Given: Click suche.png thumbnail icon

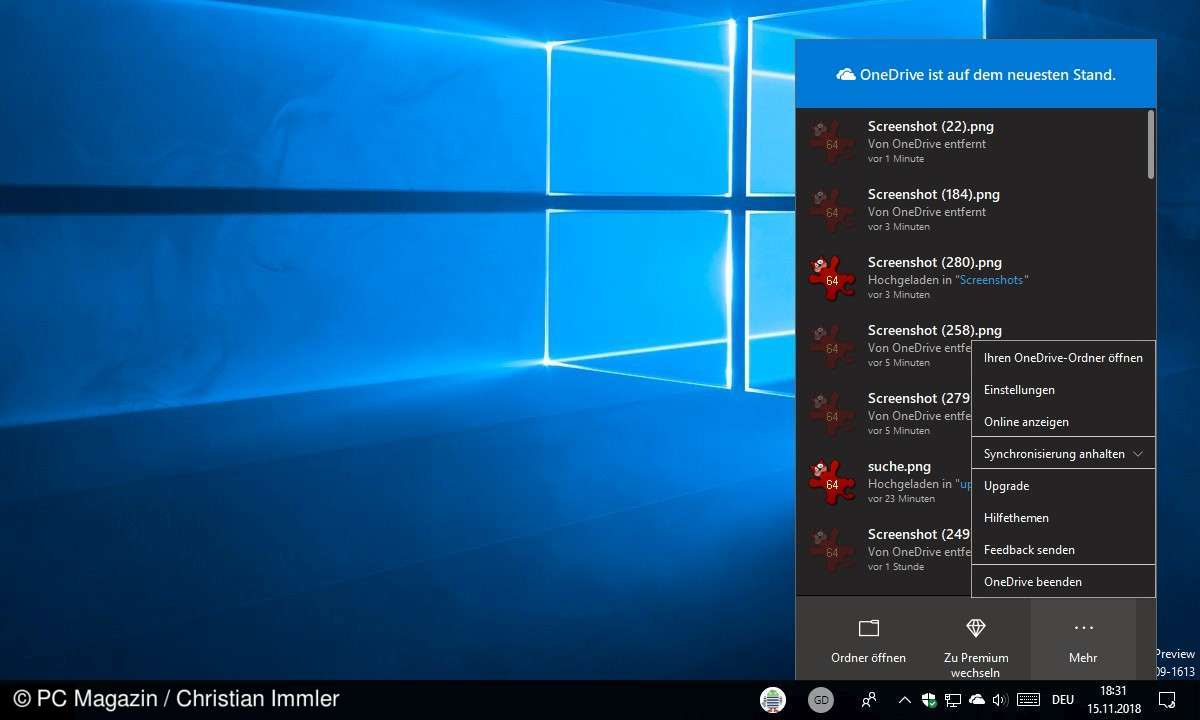Looking at the screenshot, I should point(832,482).
